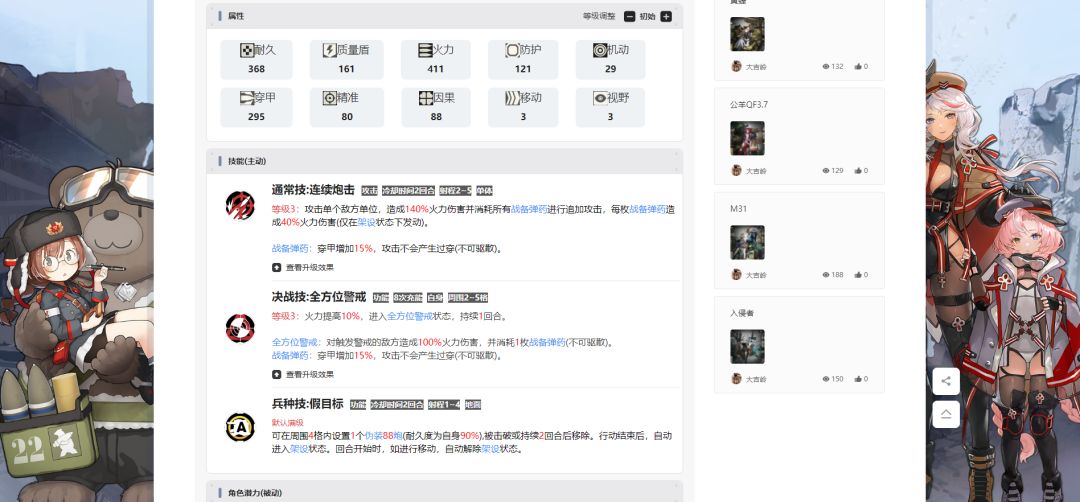Open the M31 post title
This screenshot has height=502, width=1080.
coord(738,209)
